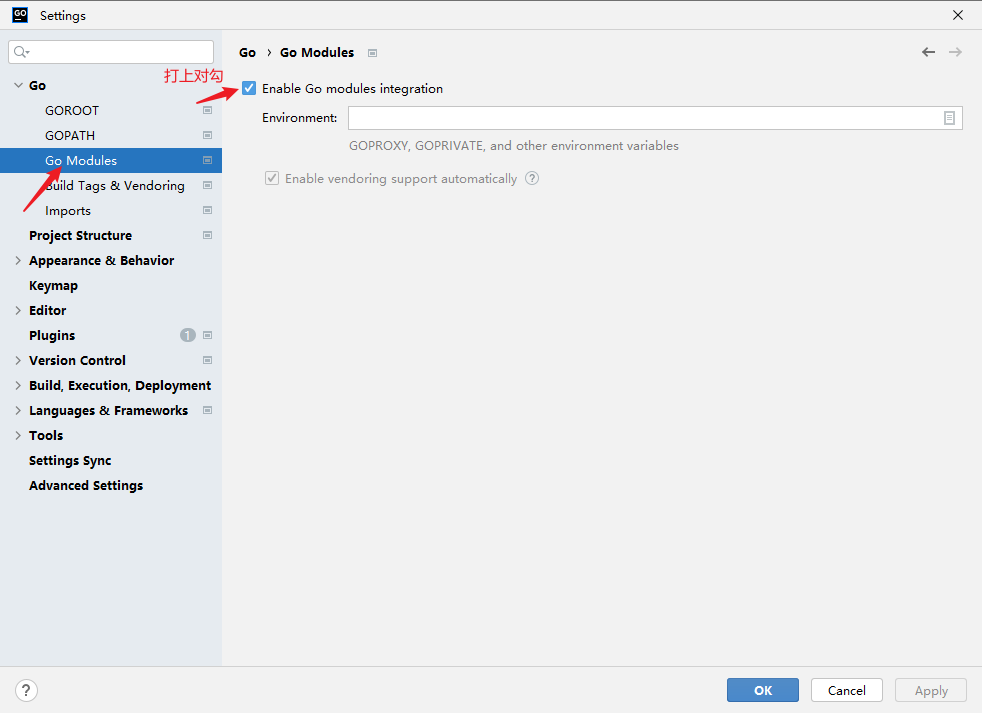The height and width of the screenshot is (713, 982).
Task: Expand Version Control section
Action: [x=18, y=360]
